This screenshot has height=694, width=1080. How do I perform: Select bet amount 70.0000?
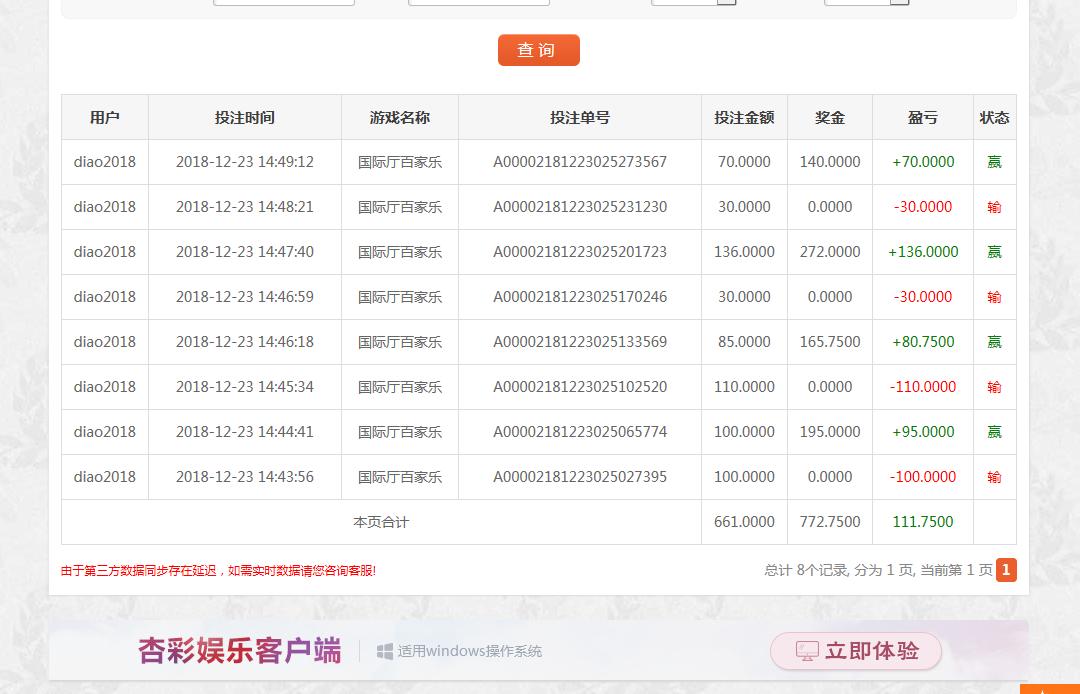tap(744, 162)
